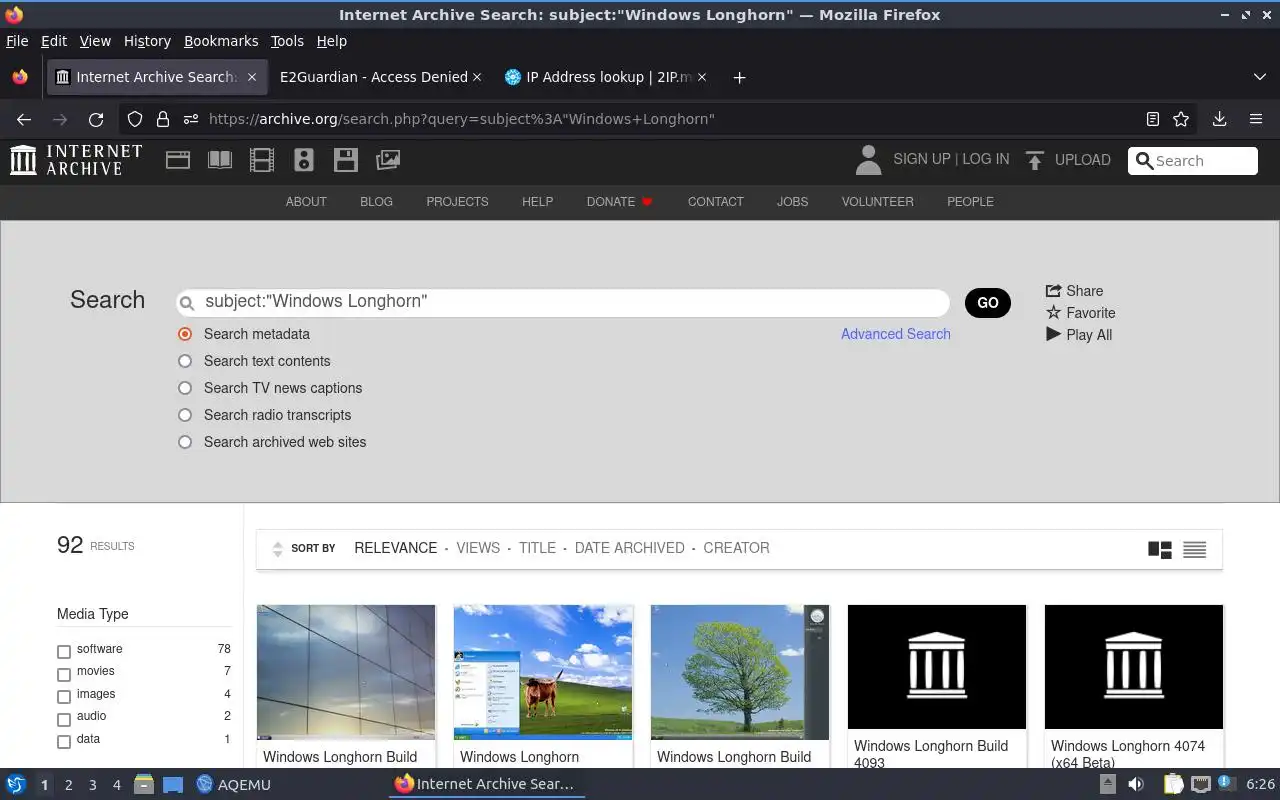Click the Upload arrow icon

(1035, 160)
